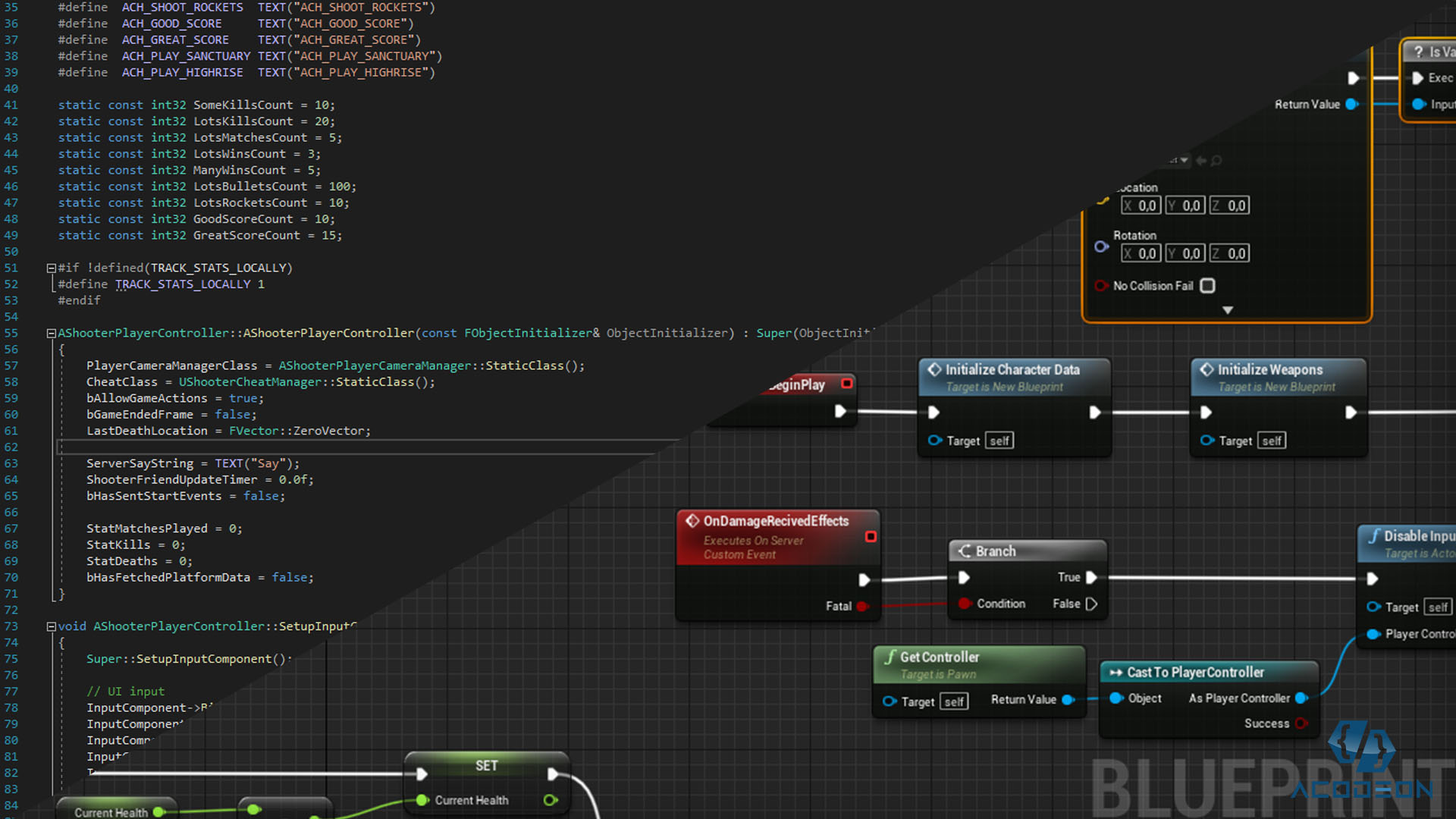Select the Initialize Character Data node title

coord(1012,370)
